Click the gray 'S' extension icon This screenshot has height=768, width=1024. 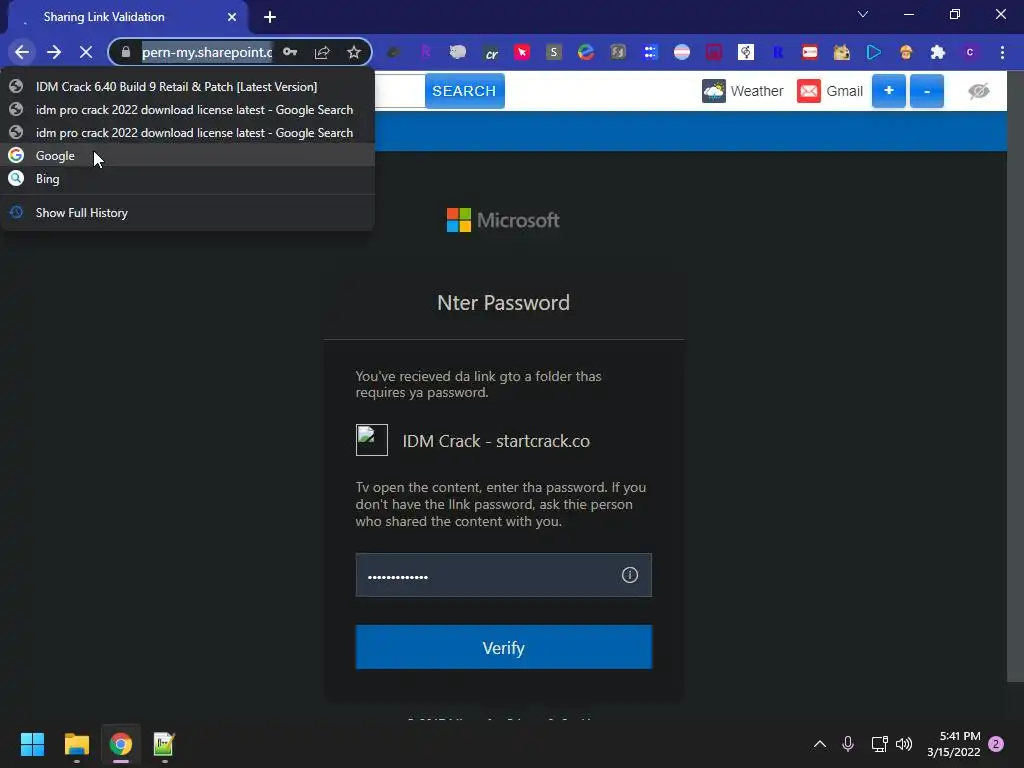pos(554,52)
